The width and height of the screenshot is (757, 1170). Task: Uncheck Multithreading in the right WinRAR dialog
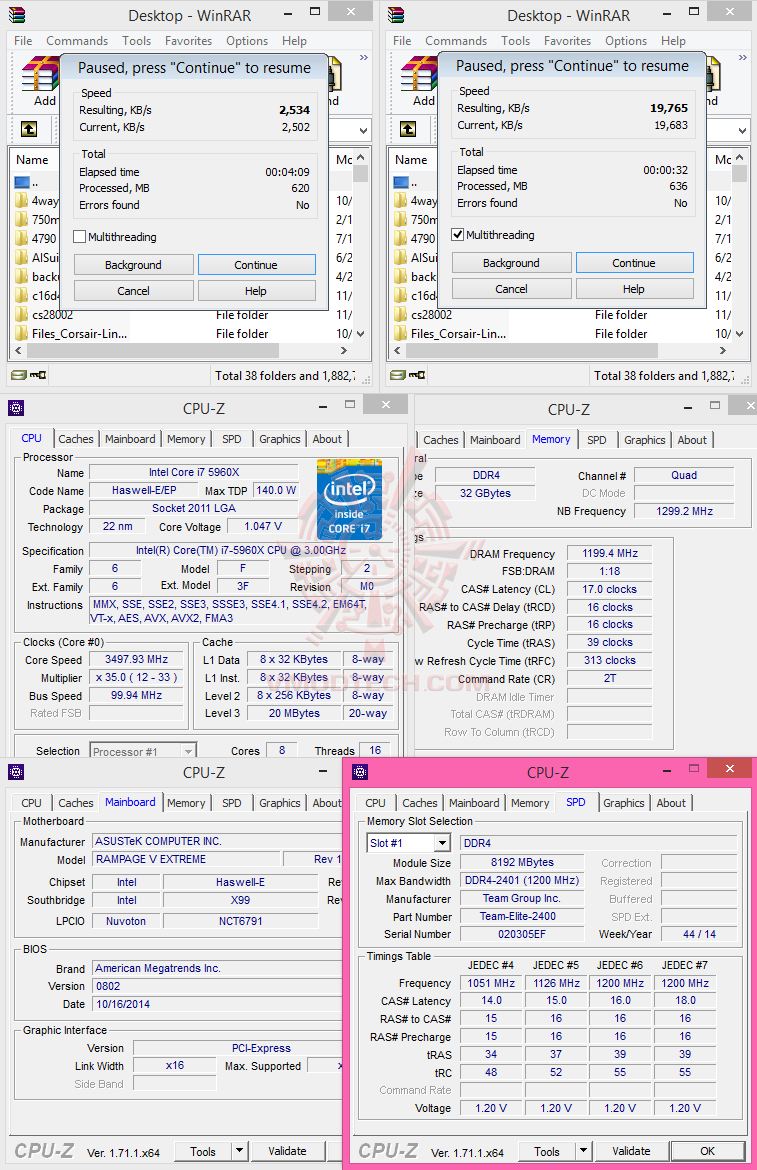(458, 234)
